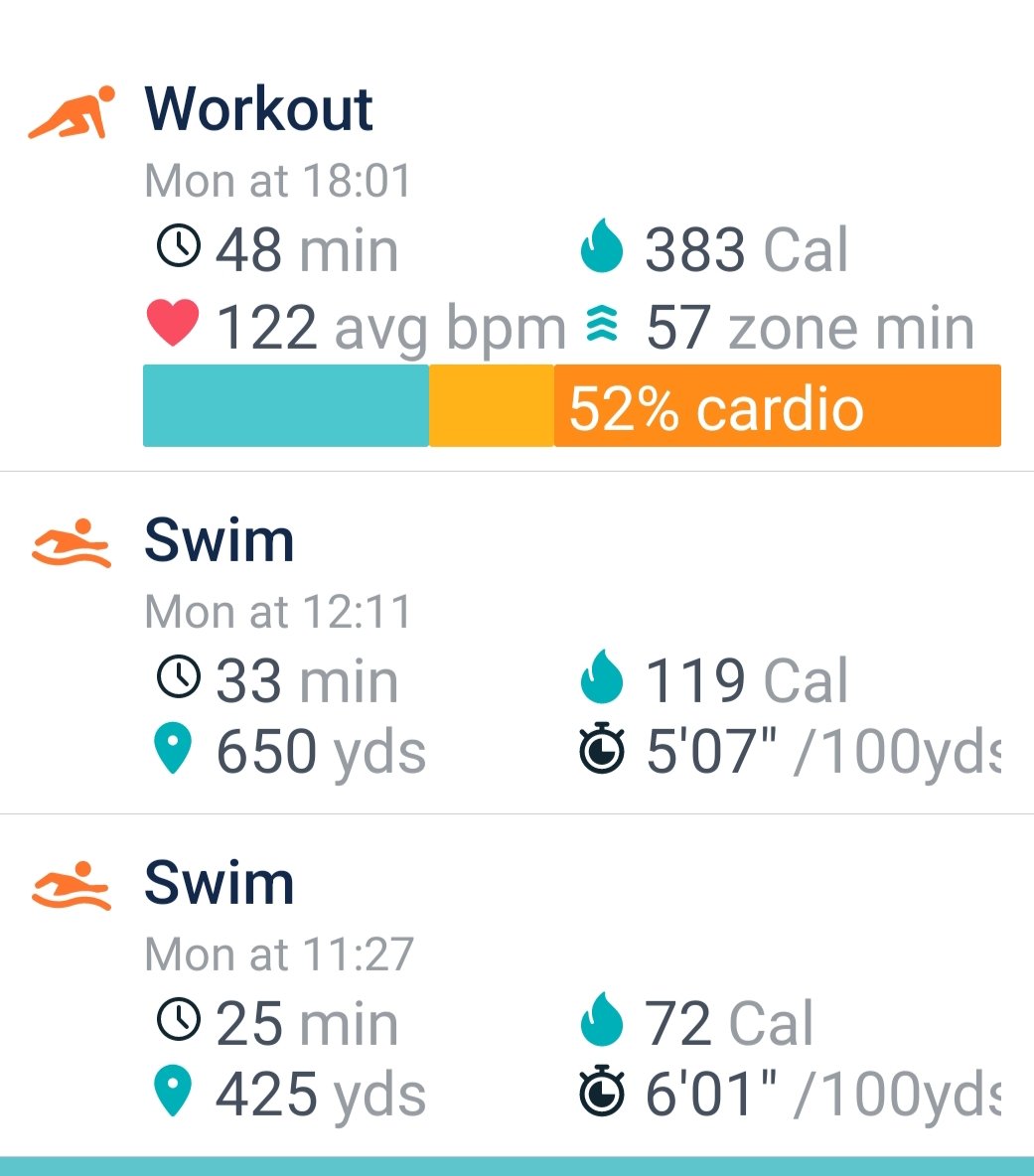Open the Swim entry from Mon at 11:27
Screen dimensions: 1034x1176
click(220, 883)
